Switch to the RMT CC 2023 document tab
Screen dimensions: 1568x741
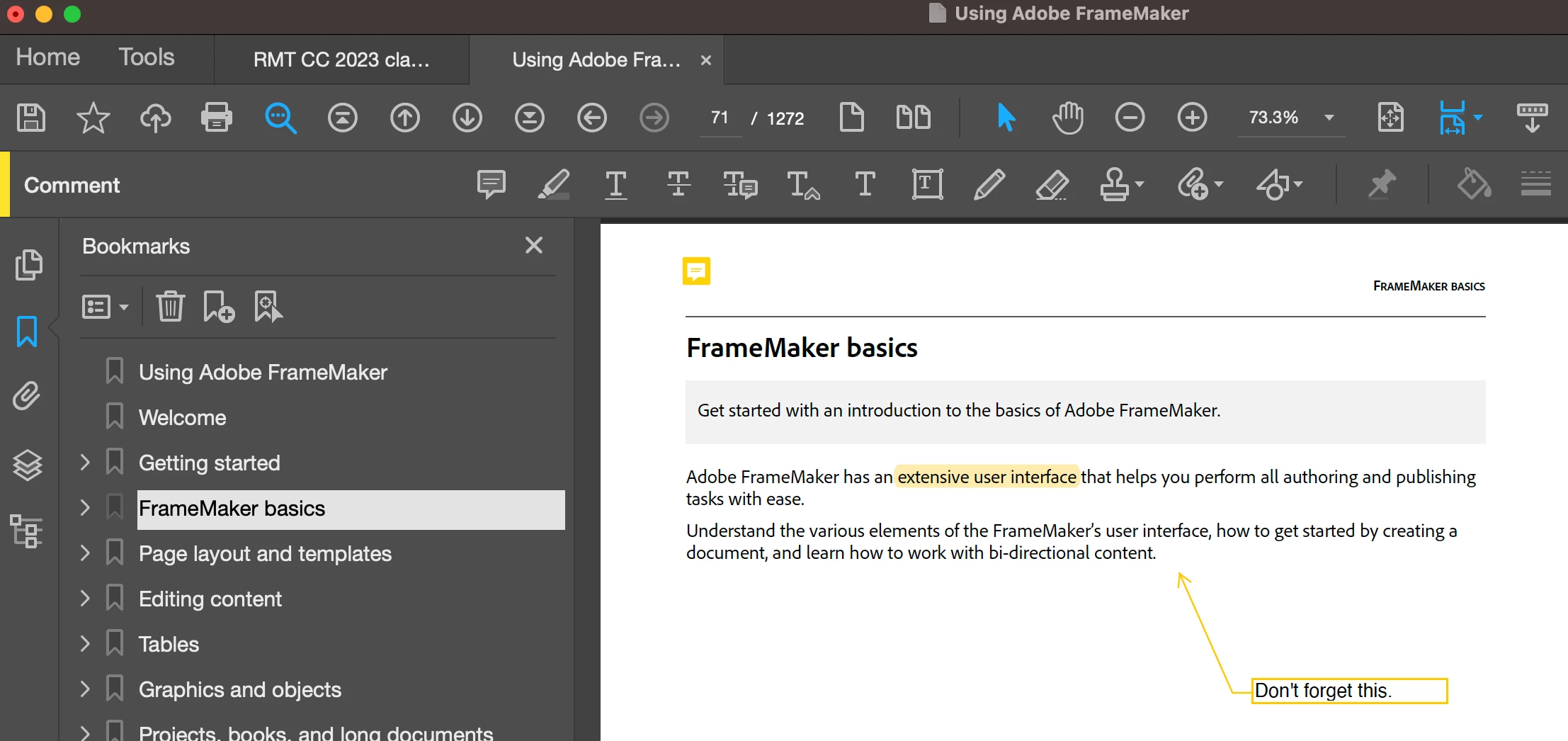[x=341, y=60]
